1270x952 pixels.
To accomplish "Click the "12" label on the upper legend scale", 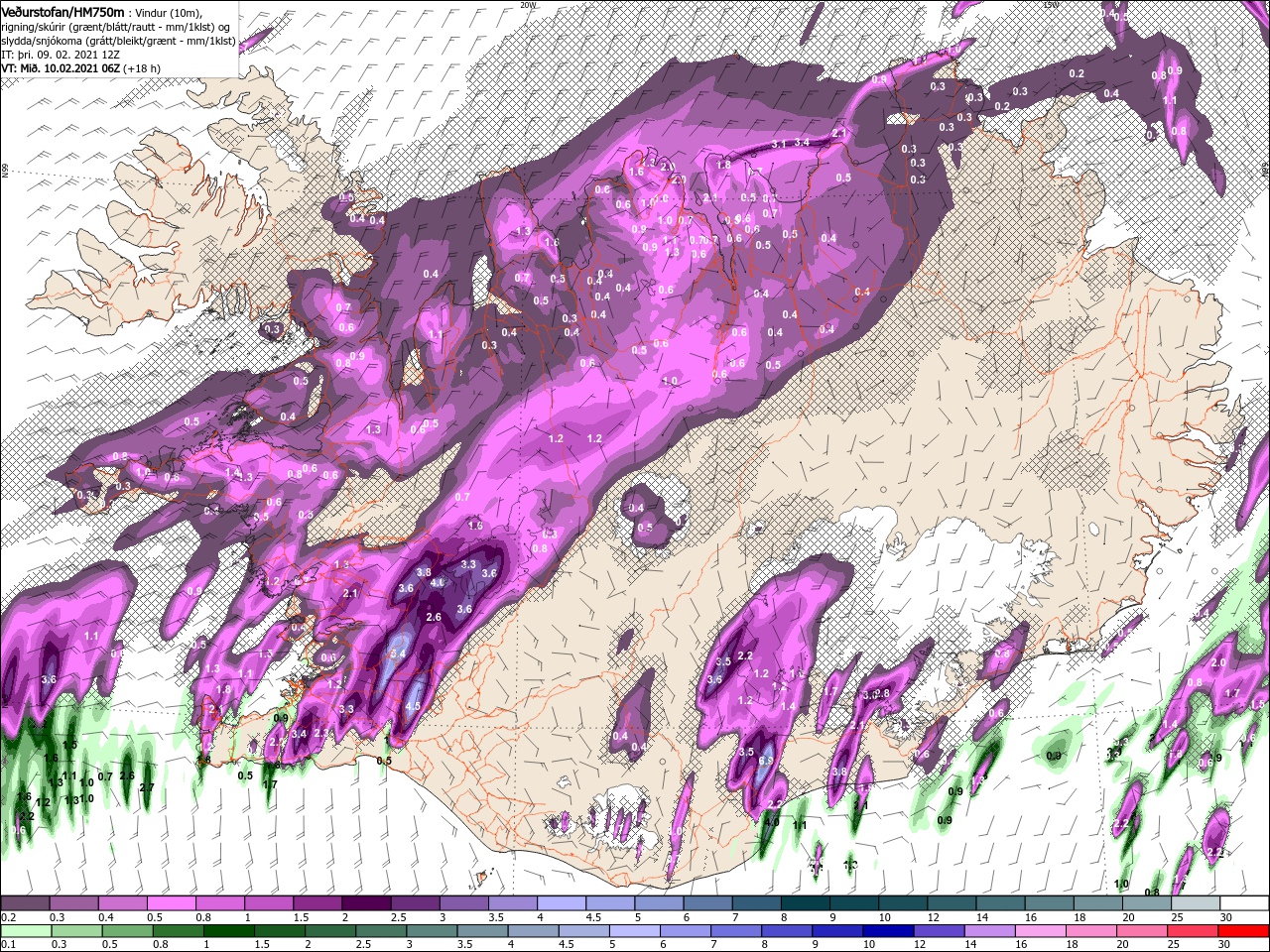I will (x=933, y=917).
